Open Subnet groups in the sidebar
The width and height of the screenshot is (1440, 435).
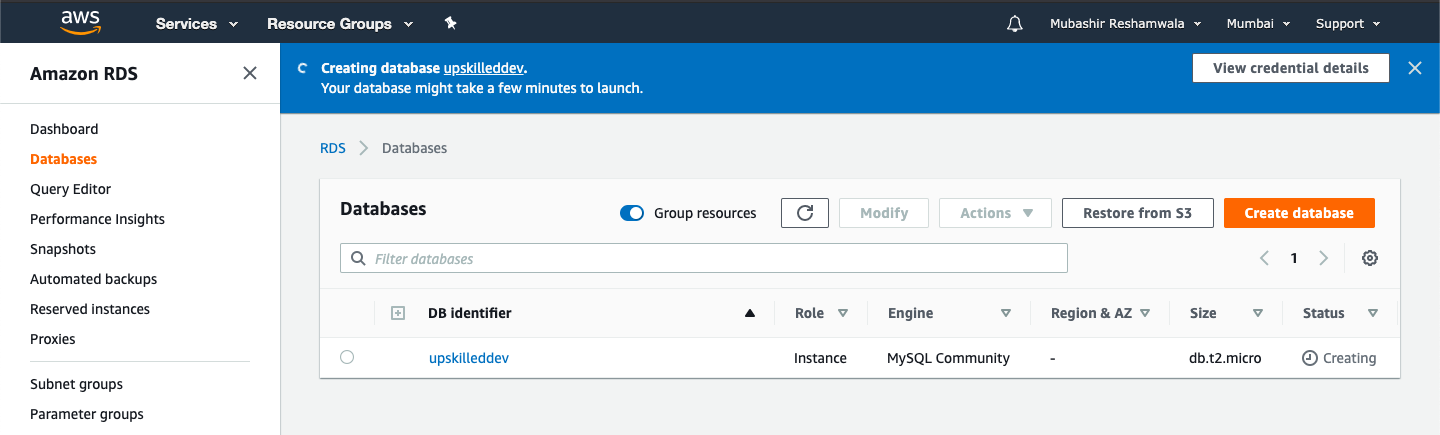pos(76,384)
